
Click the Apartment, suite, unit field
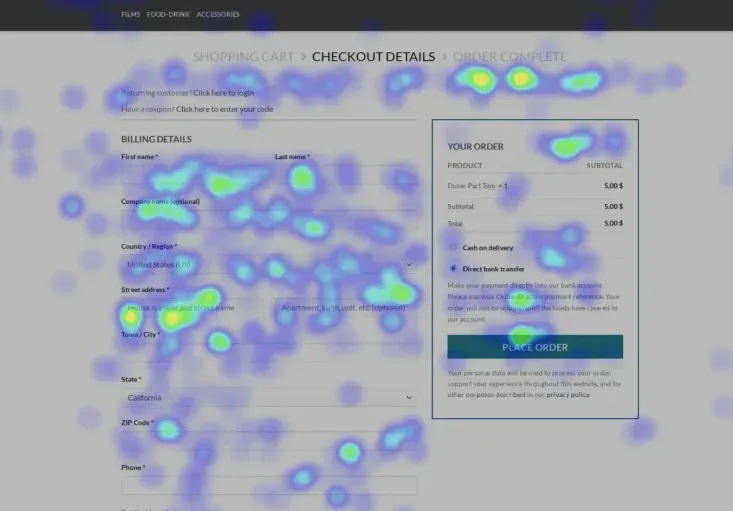click(345, 308)
